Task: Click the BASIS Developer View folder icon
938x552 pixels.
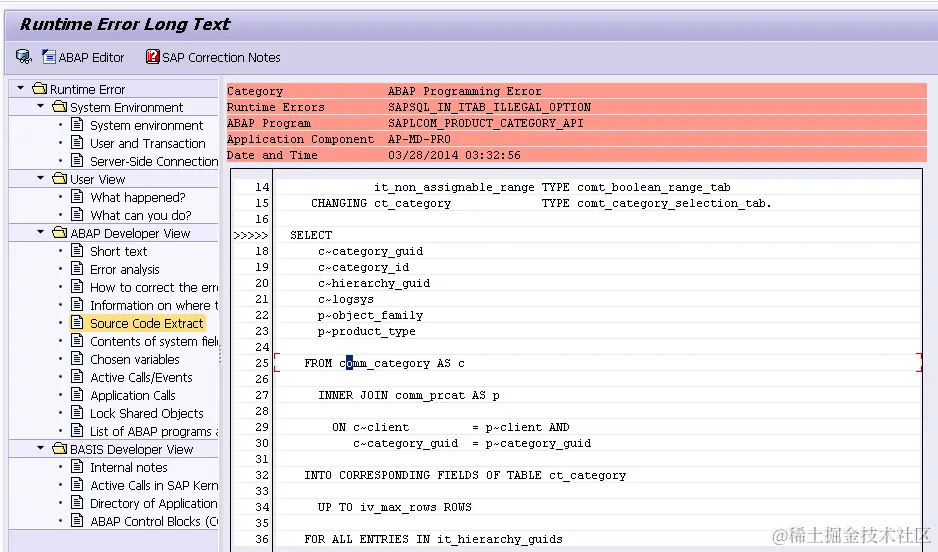Action: pos(60,448)
